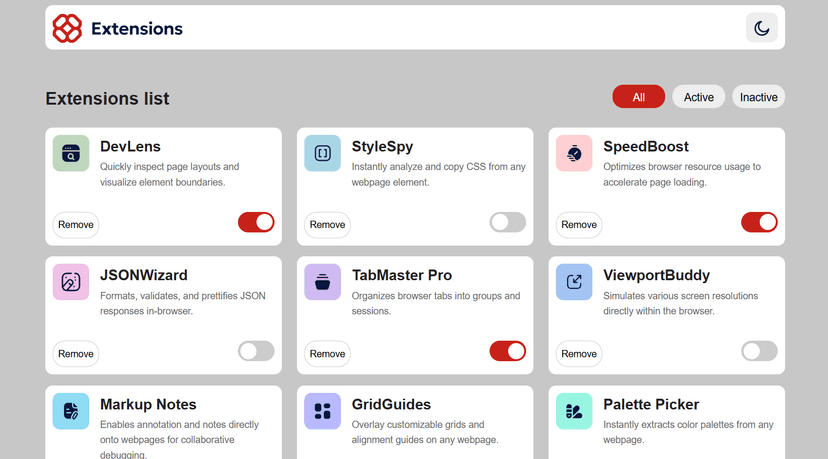This screenshot has width=828, height=459.
Task: Remove the TabMaster Pro extension
Action: (x=327, y=353)
